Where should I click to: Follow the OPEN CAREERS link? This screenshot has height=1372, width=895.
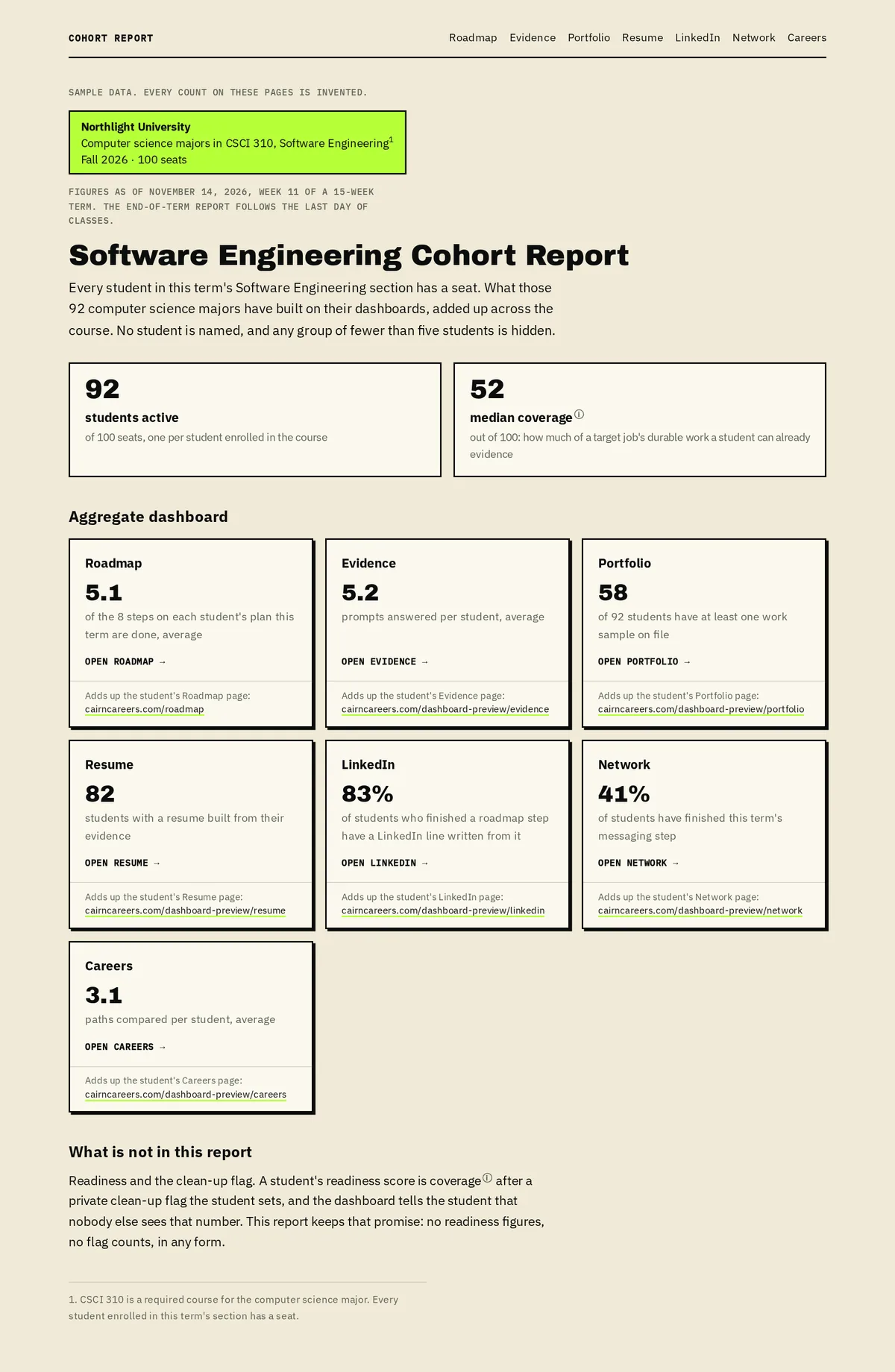point(125,1047)
